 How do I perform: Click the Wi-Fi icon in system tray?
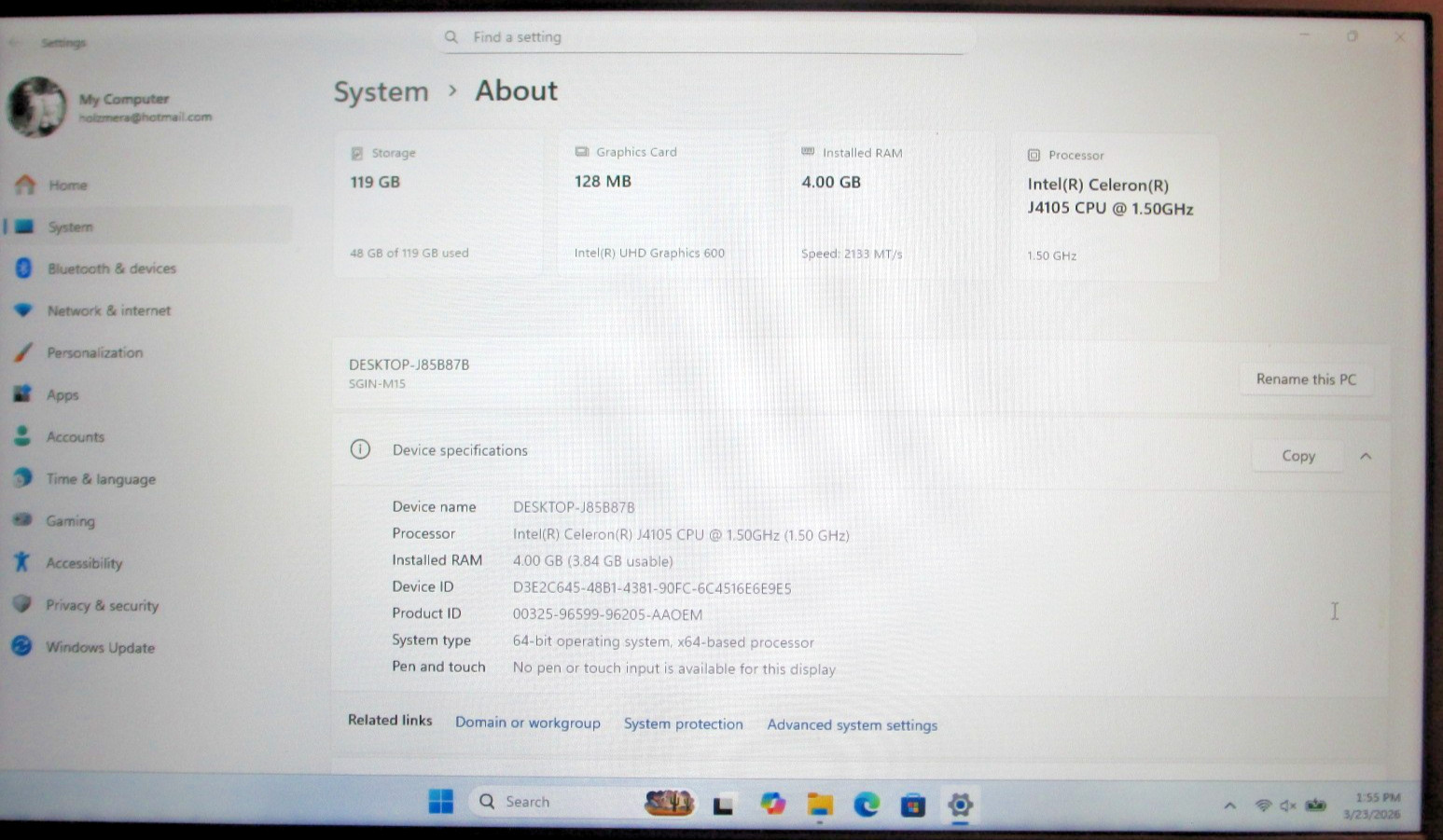(1263, 806)
